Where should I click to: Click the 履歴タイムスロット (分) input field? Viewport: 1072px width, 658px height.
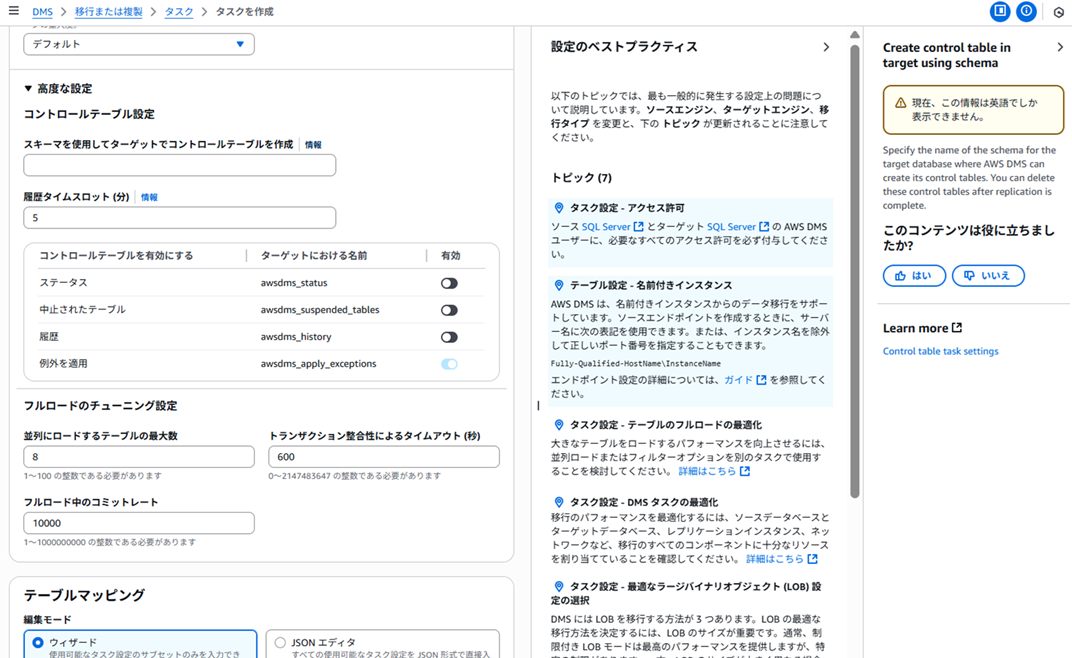coord(180,218)
